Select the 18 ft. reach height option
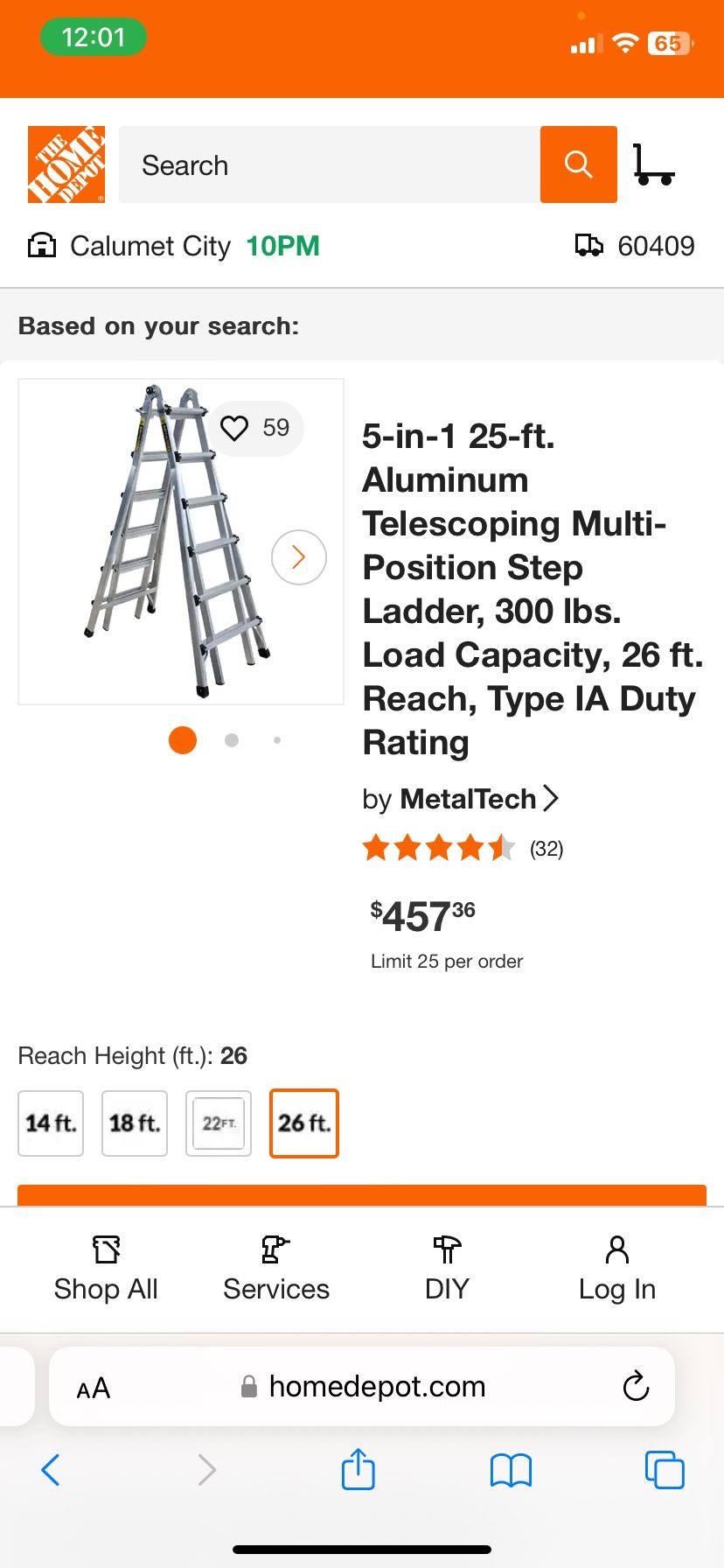Screen dimensions: 724x1568 click(x=135, y=1123)
